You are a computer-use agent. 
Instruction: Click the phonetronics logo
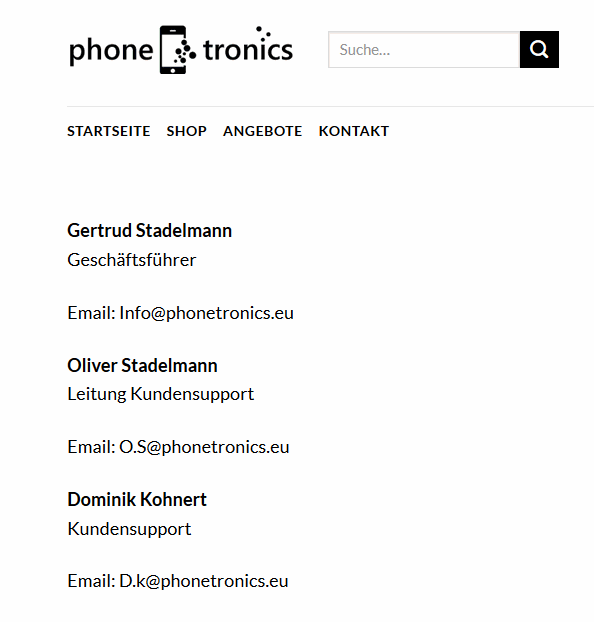pos(181,50)
